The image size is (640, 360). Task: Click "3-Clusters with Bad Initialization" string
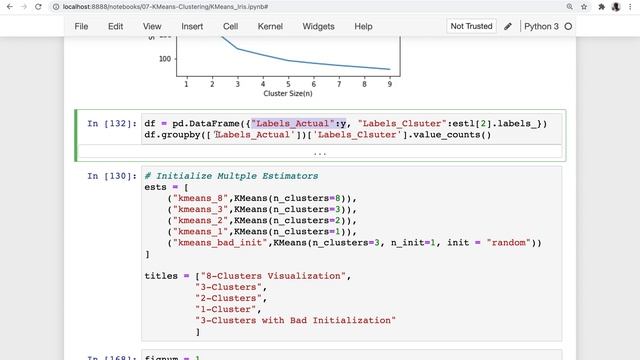[x=295, y=320]
